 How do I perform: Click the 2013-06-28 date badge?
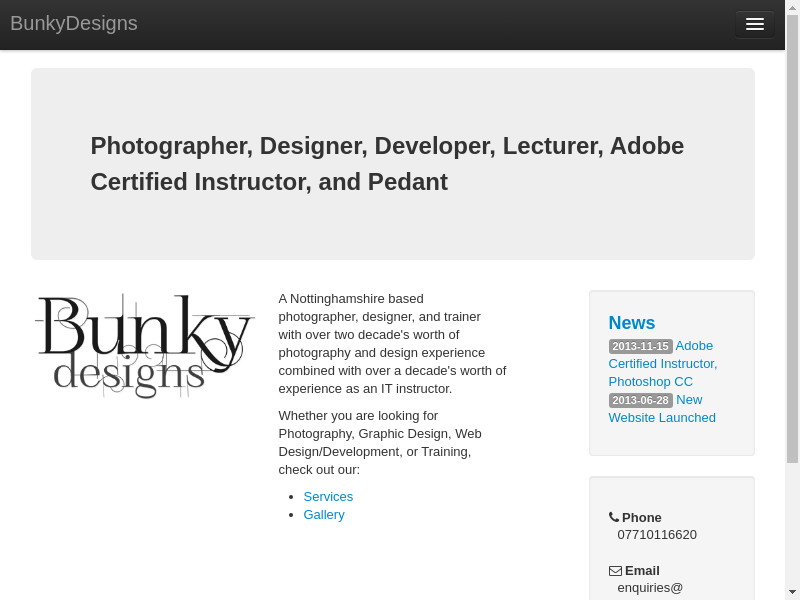pyautogui.click(x=640, y=400)
